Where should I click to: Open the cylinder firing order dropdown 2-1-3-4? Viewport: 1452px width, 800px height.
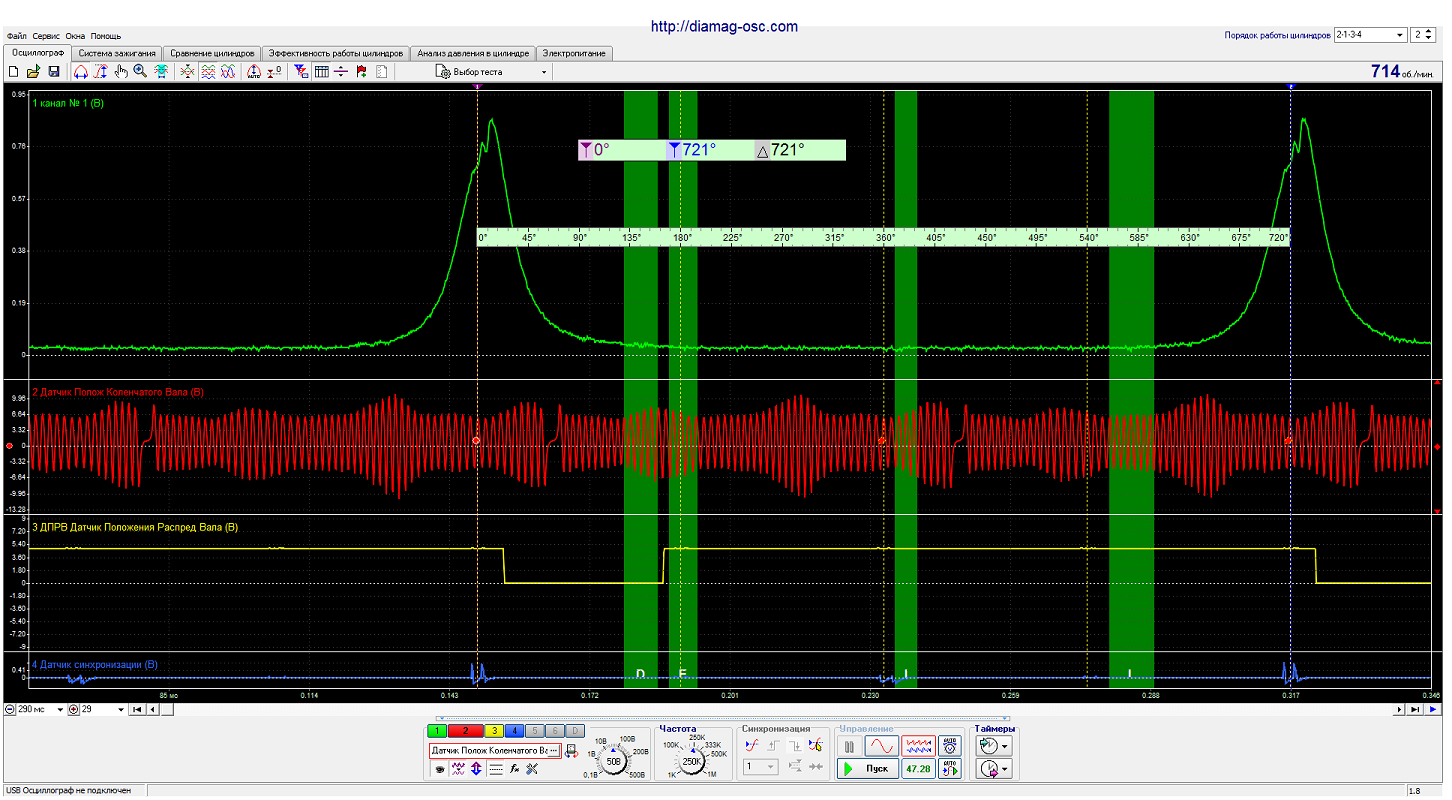[1370, 35]
